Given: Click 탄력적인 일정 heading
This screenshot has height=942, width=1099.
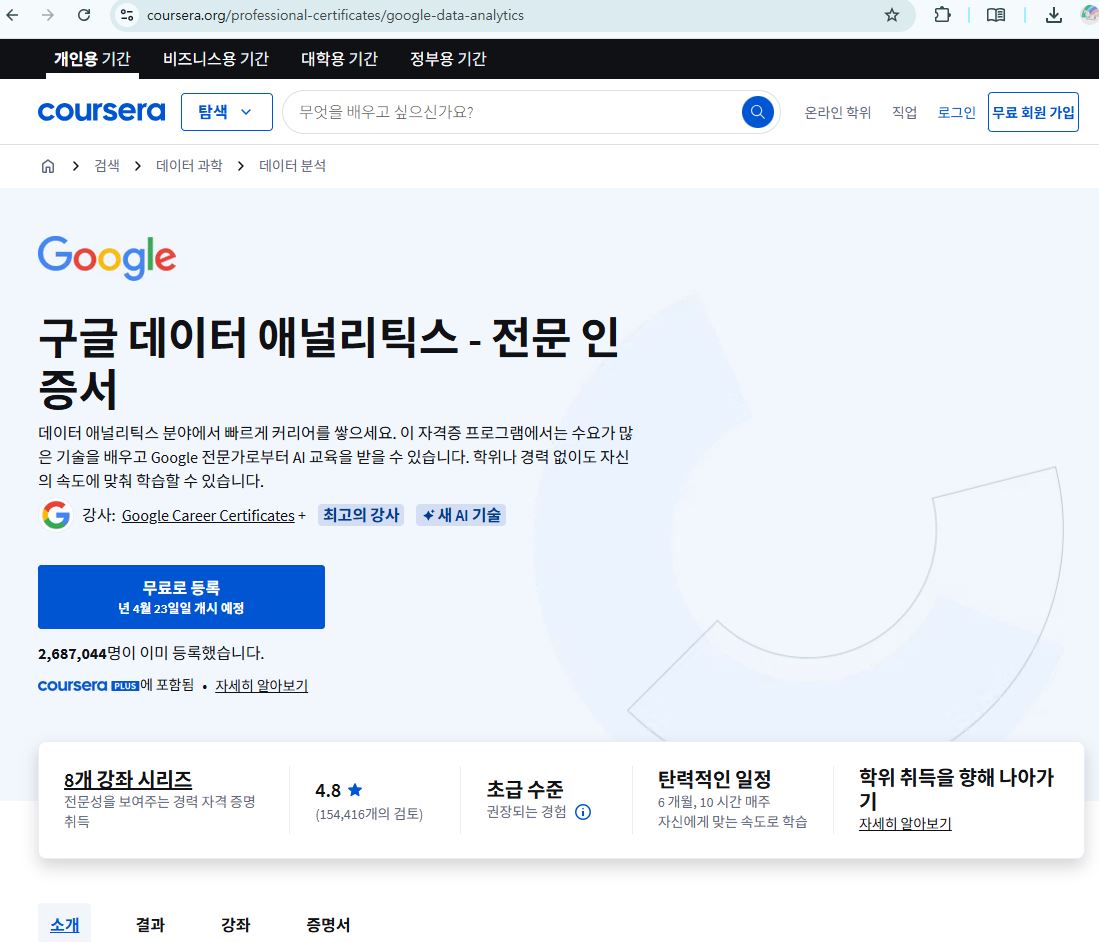Looking at the screenshot, I should (x=714, y=779).
